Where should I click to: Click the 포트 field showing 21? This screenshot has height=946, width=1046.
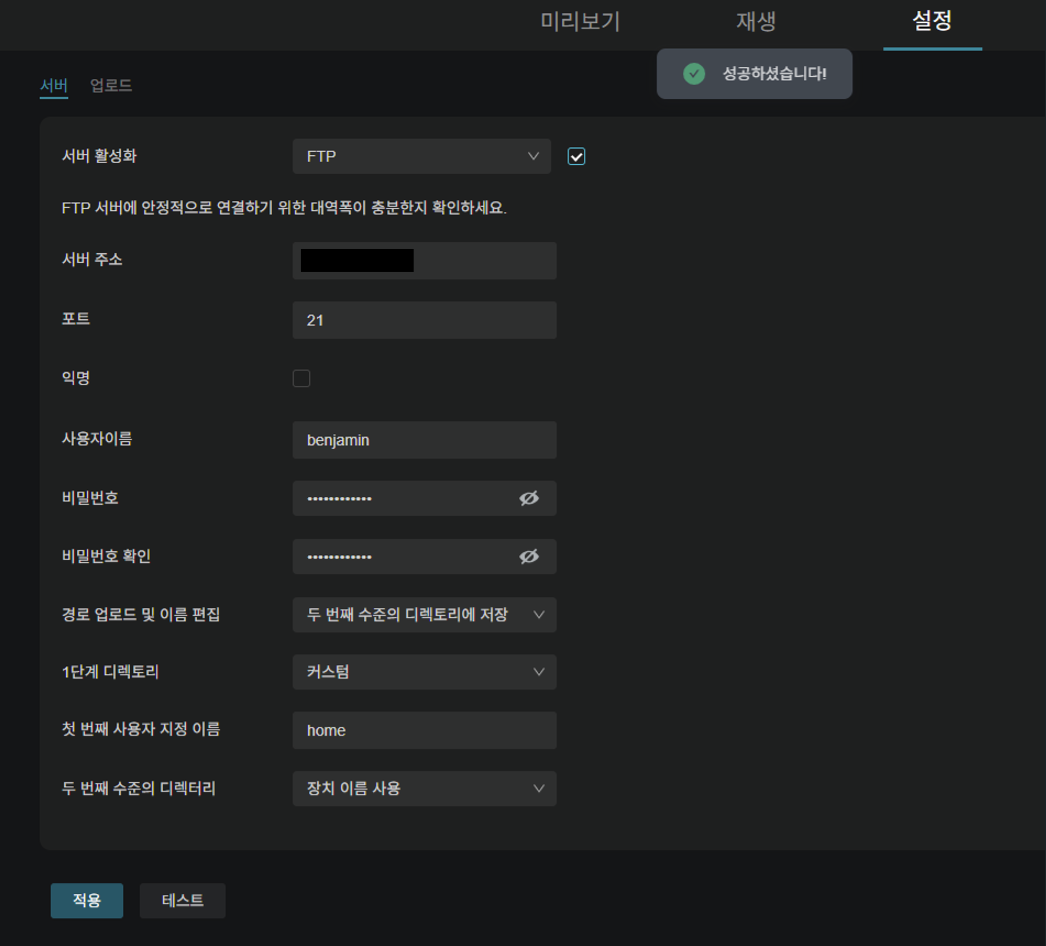tap(424, 320)
